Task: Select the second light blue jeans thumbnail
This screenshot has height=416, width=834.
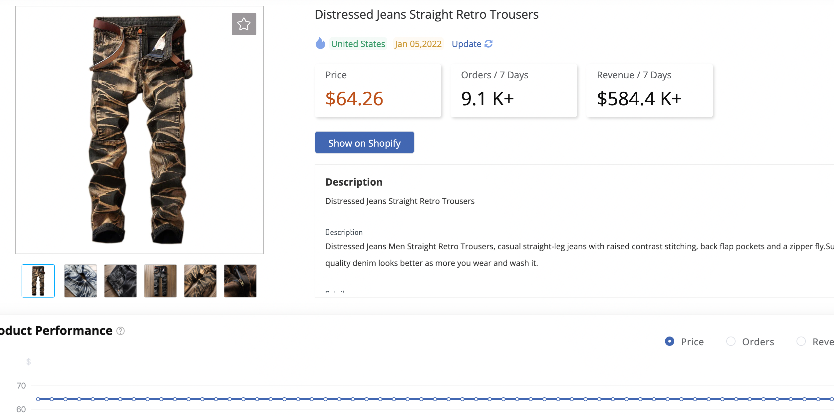Action: pos(80,281)
